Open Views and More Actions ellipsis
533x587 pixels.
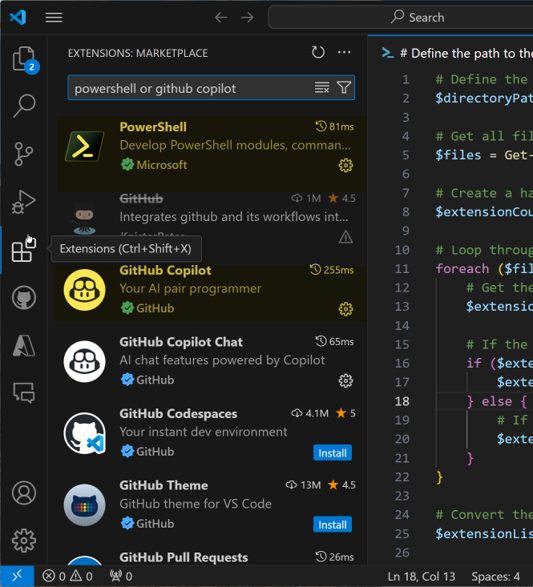point(344,52)
